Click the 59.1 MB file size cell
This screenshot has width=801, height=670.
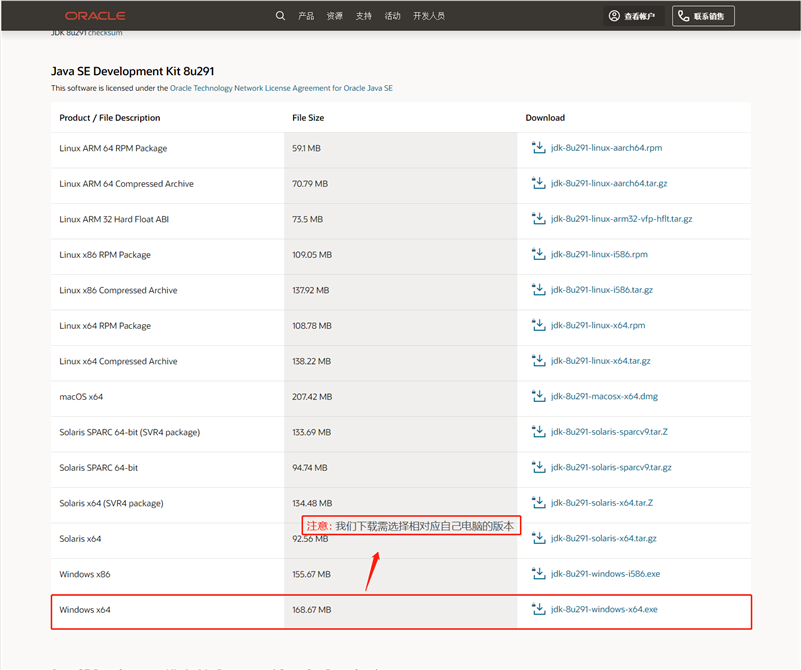pyautogui.click(x=400, y=148)
